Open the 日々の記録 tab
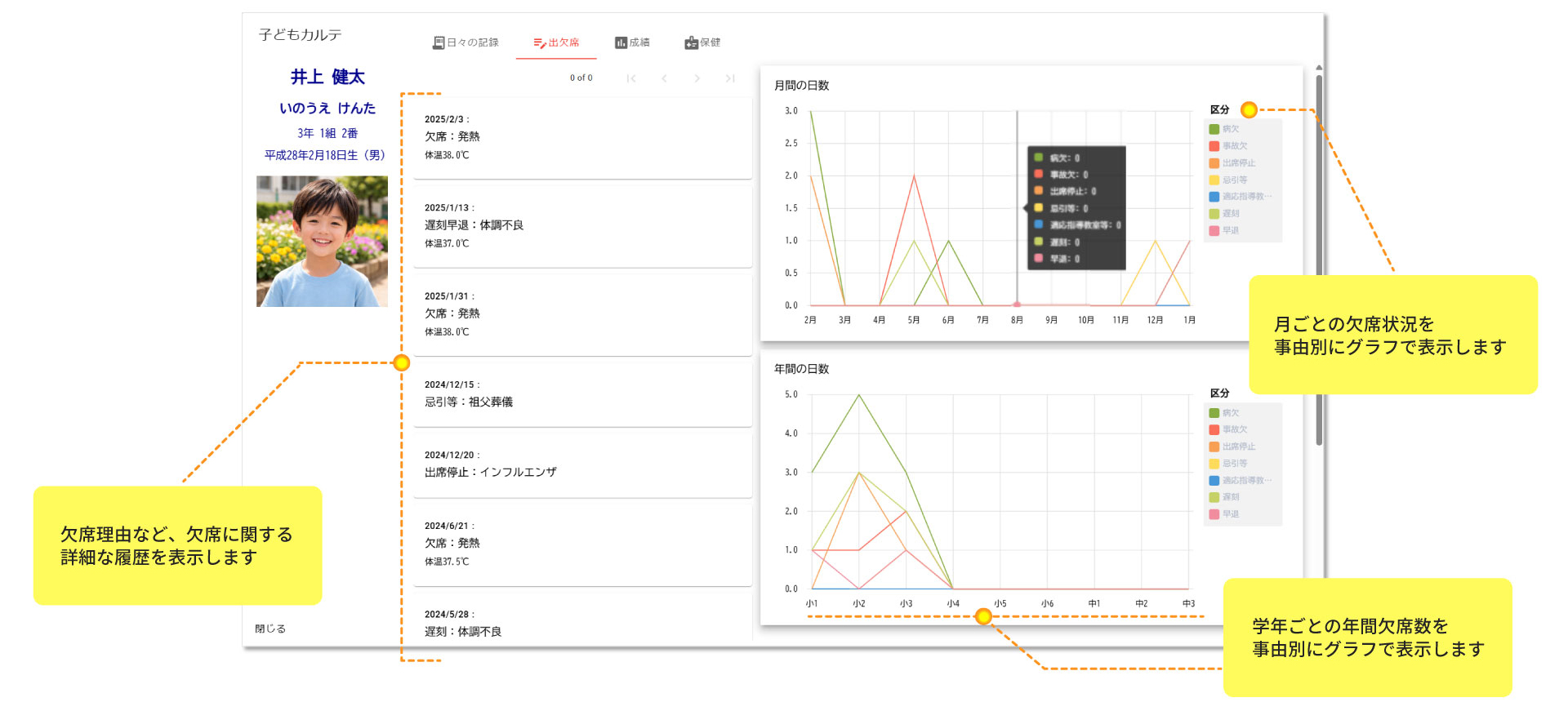Screen dimensions: 1568x702 click(465, 42)
